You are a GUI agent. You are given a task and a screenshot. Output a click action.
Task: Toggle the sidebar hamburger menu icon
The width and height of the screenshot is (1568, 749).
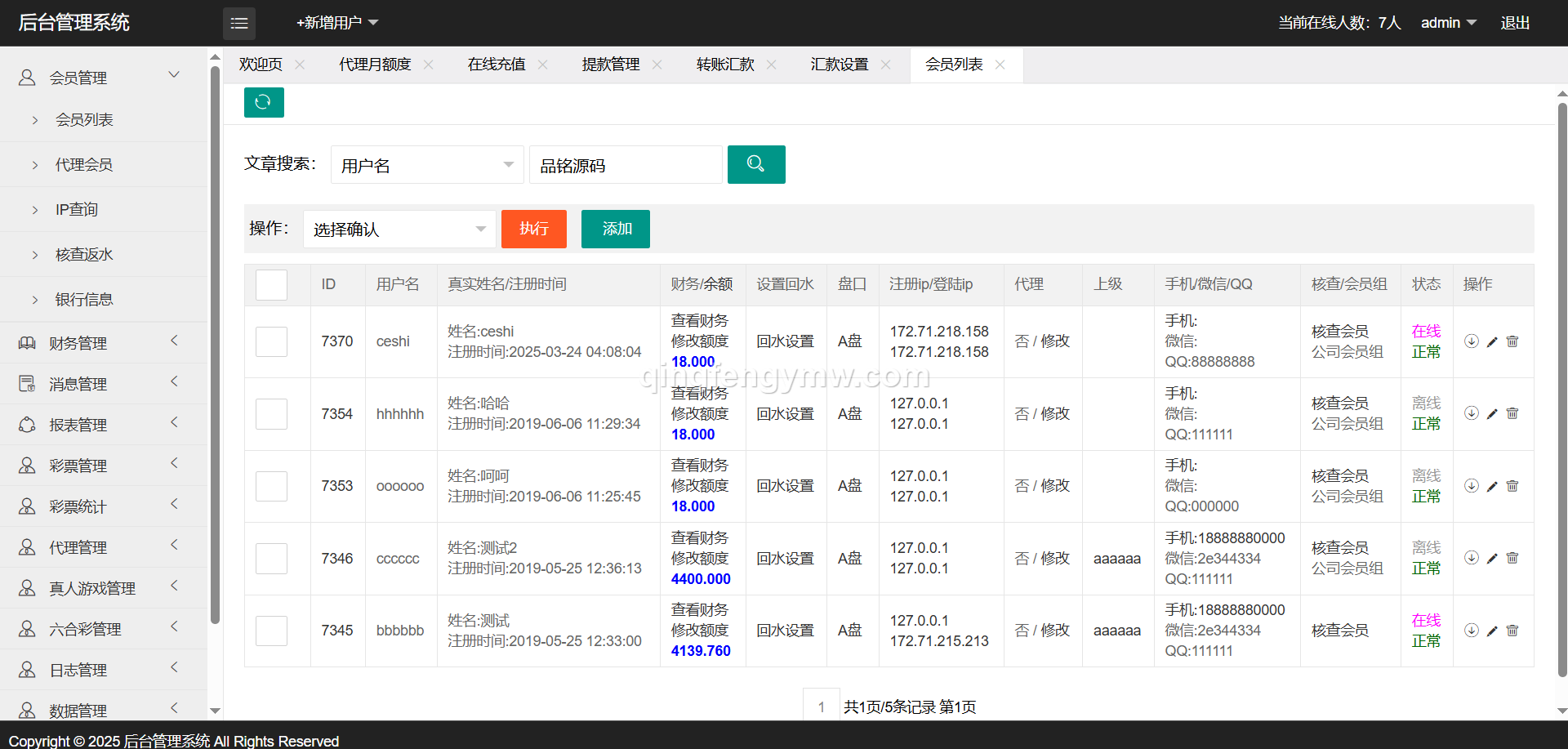tap(238, 24)
